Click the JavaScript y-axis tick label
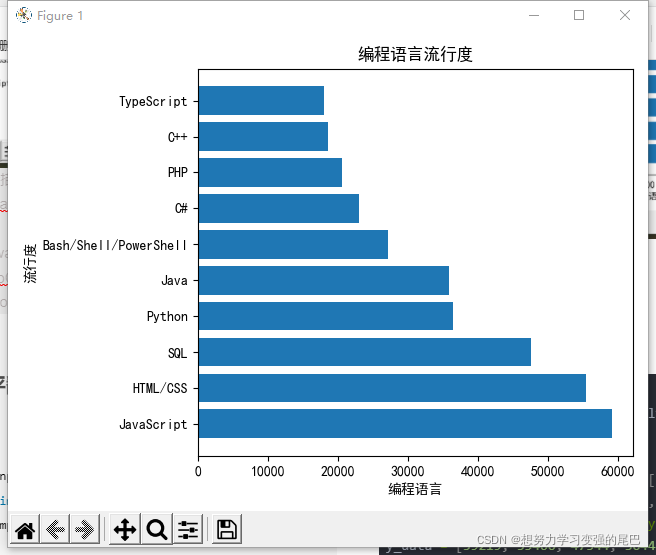The width and height of the screenshot is (656, 555). coord(153,425)
